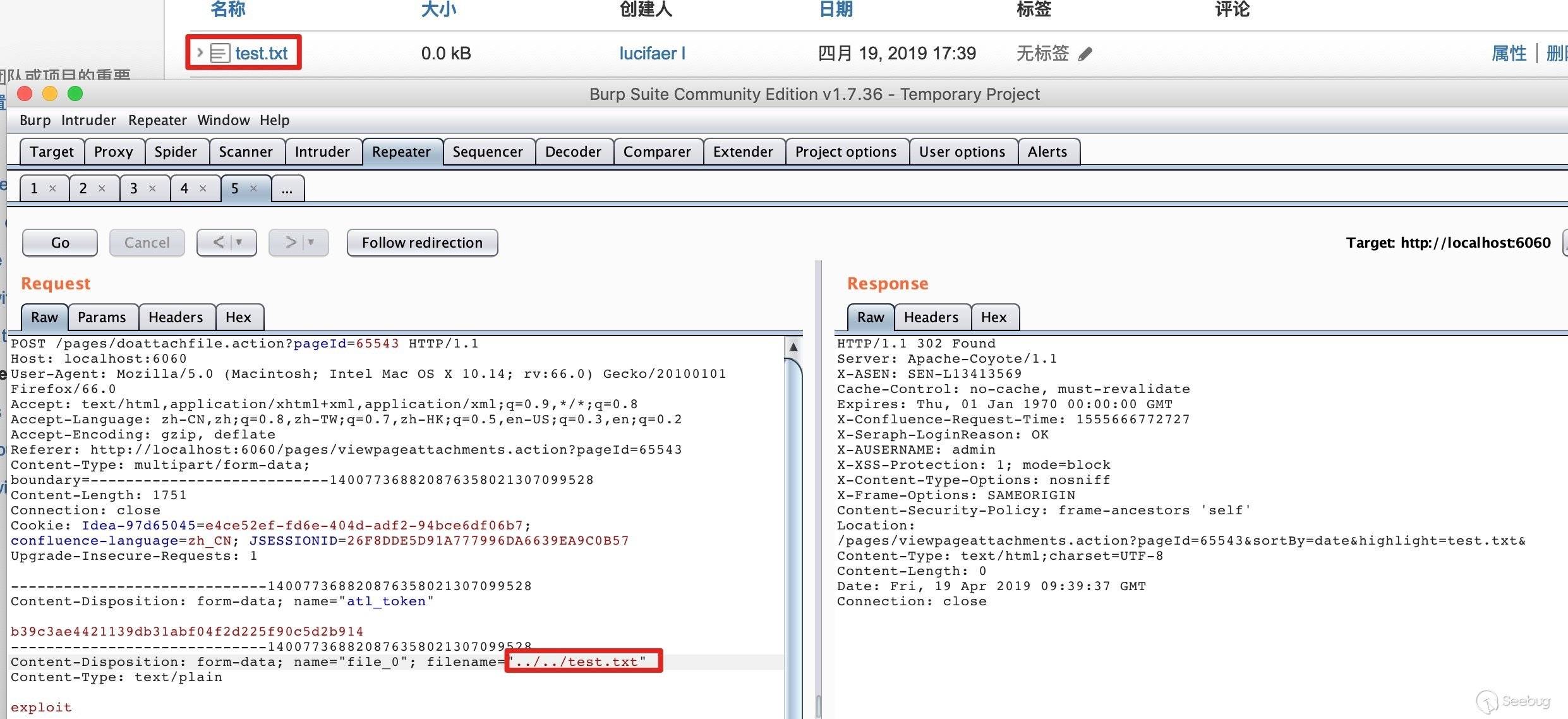1568x719 pixels.
Task: Close Repeater tab 3 with its x
Action: point(152,188)
